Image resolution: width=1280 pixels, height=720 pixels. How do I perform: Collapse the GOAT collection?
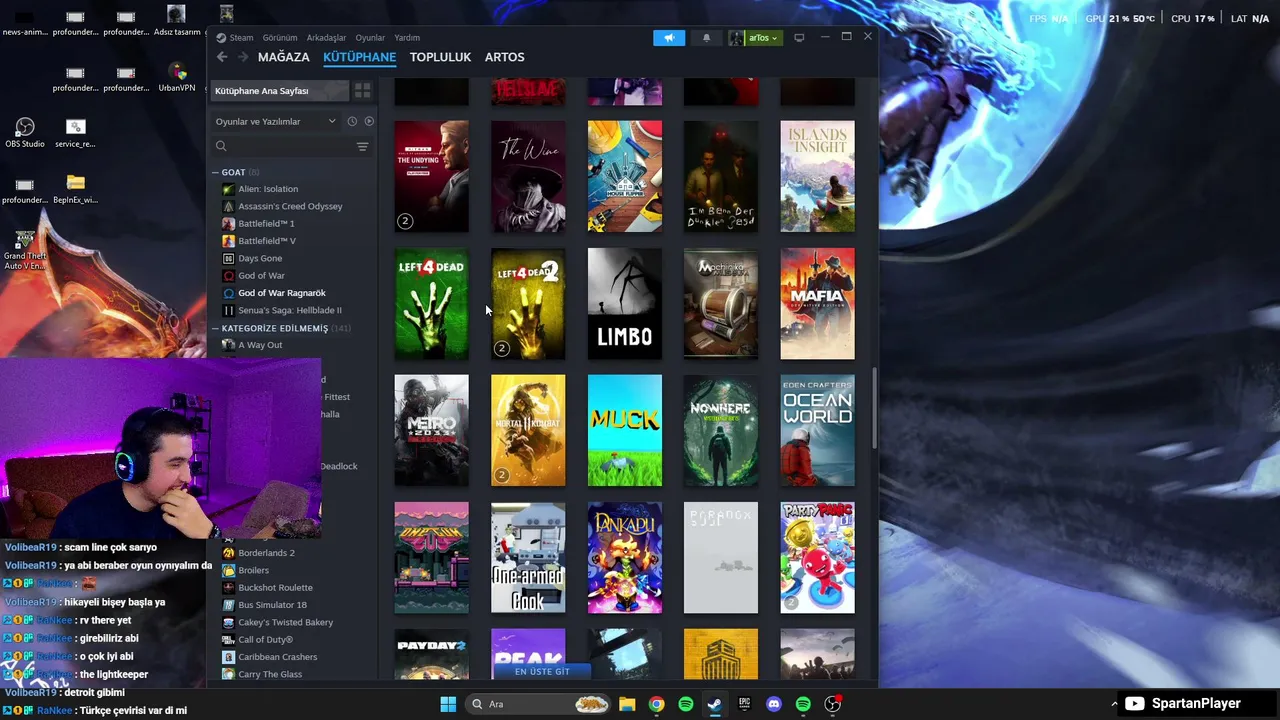coord(215,172)
